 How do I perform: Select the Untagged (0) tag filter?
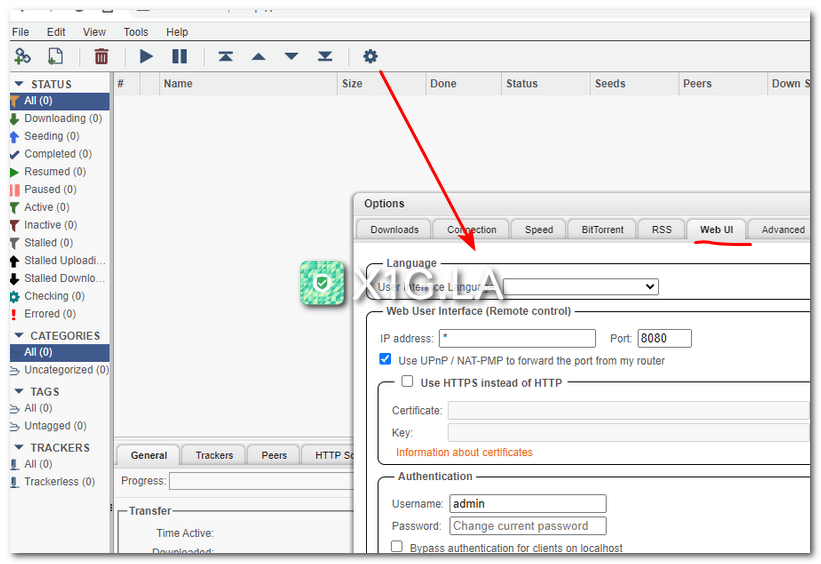pos(59,426)
